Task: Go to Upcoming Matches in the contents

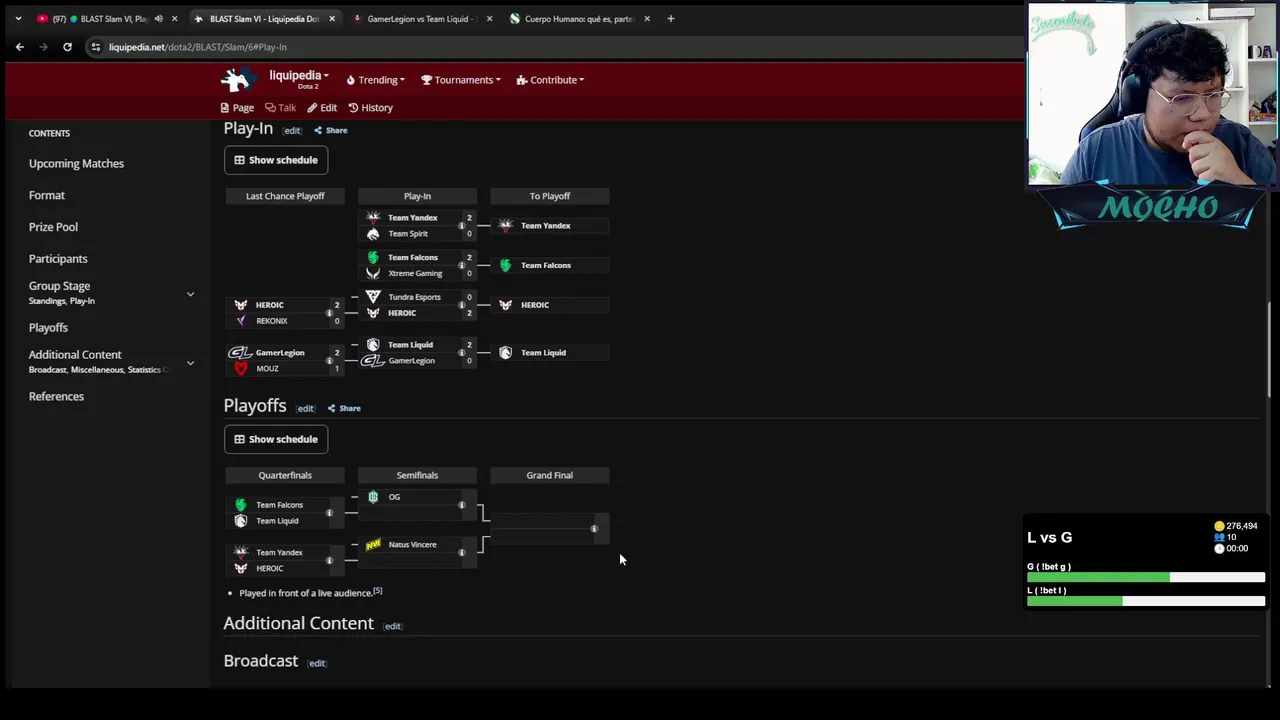Action: tap(76, 163)
